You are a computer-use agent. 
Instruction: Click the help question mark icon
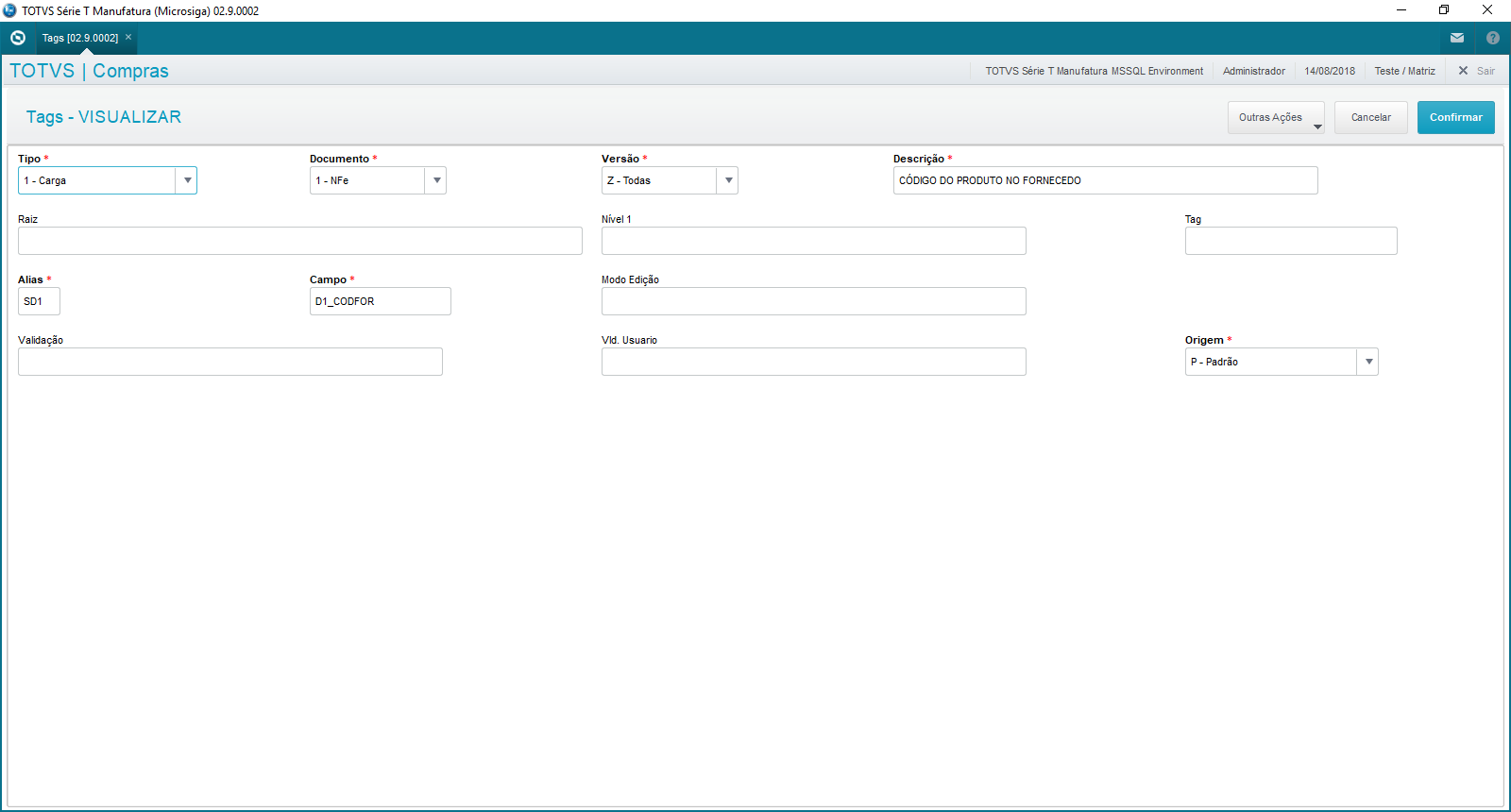point(1492,38)
